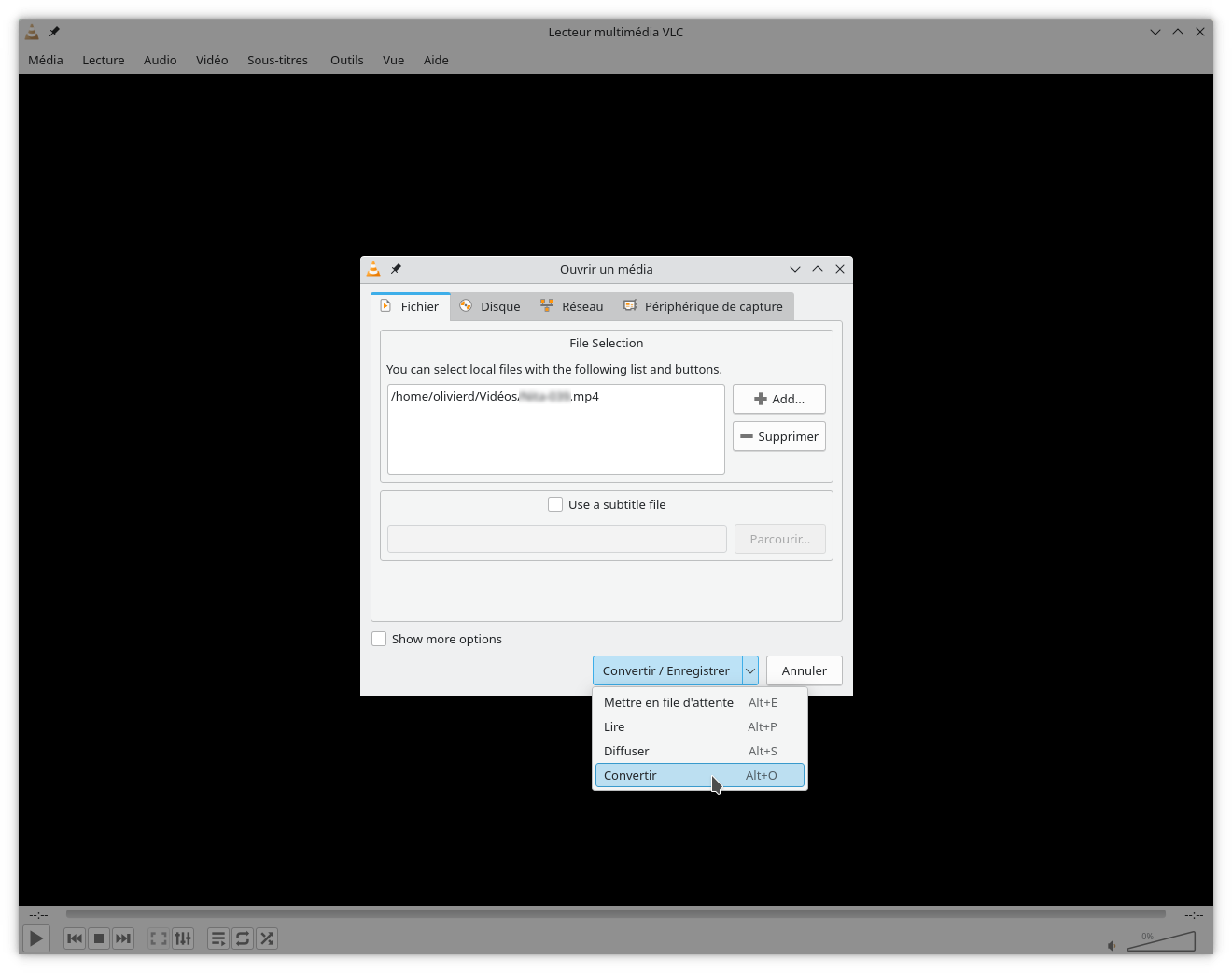
Task: Click the Annuler button
Action: pos(804,670)
